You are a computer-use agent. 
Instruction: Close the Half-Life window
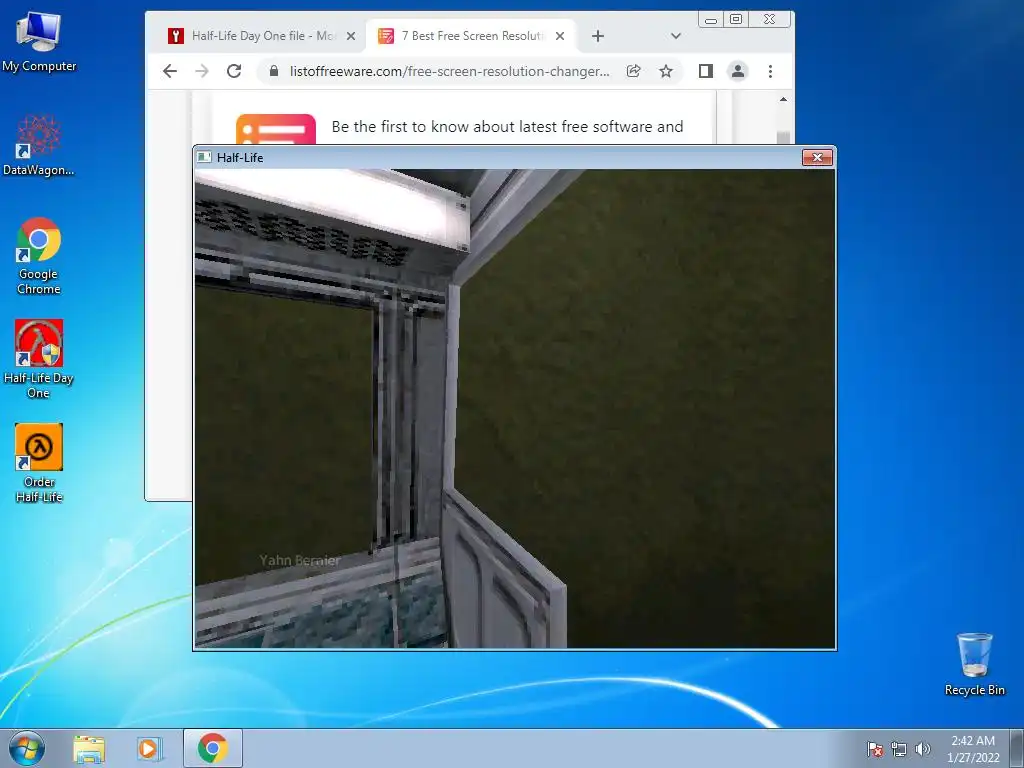pyautogui.click(x=817, y=157)
